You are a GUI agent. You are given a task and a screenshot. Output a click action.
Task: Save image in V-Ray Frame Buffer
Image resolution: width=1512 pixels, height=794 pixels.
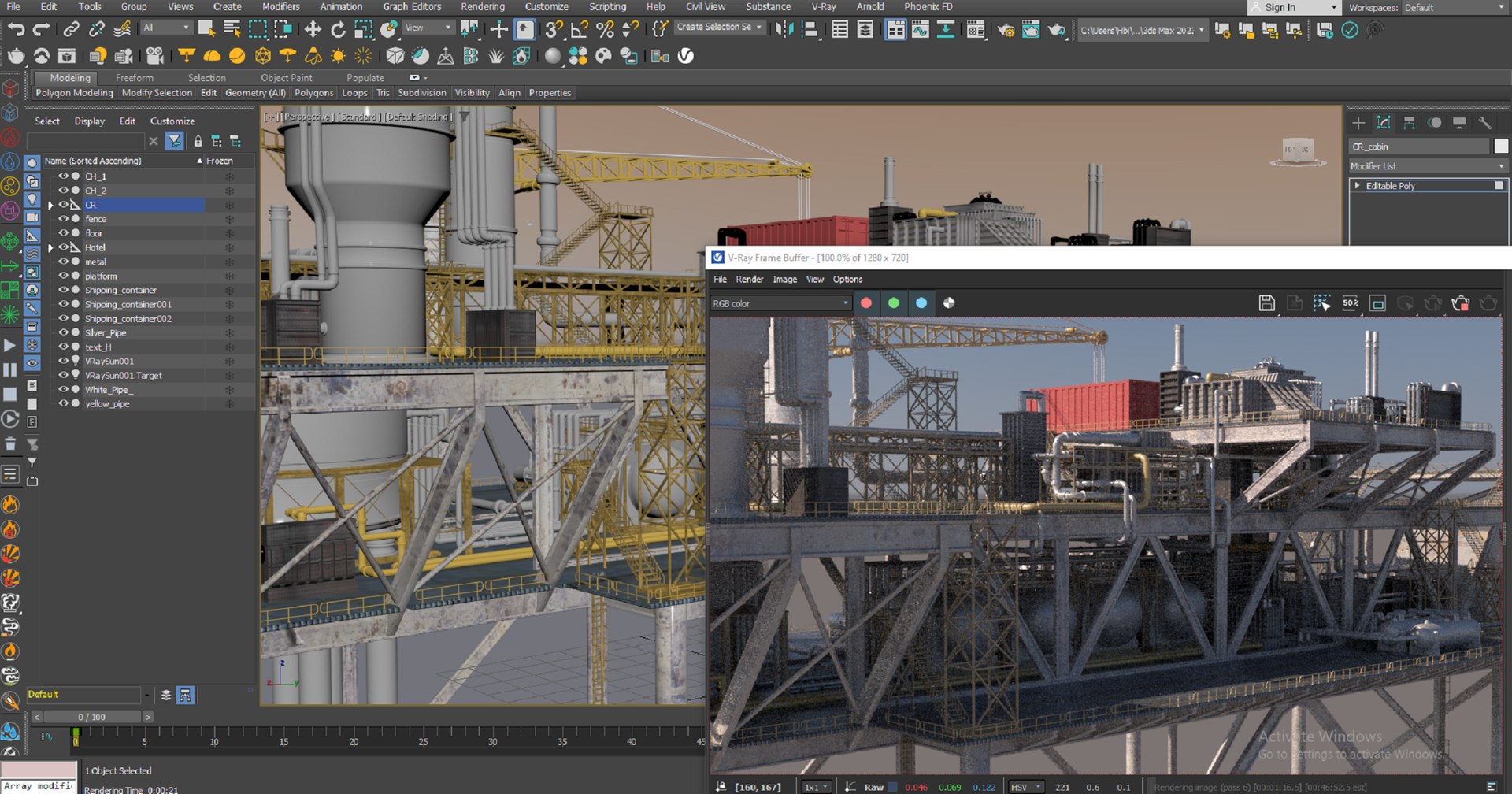coord(1266,303)
